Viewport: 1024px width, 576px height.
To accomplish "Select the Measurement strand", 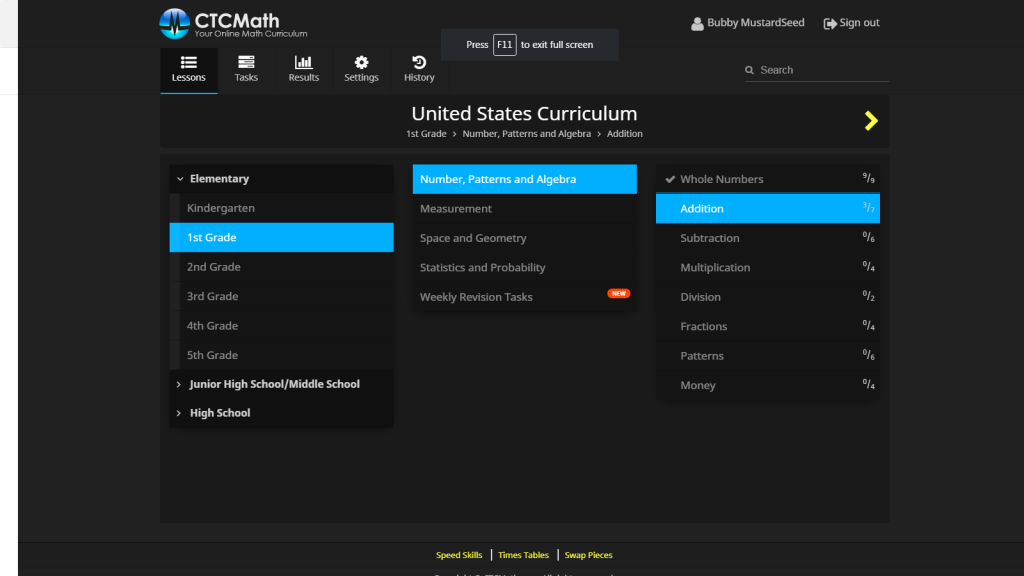I will click(524, 209).
